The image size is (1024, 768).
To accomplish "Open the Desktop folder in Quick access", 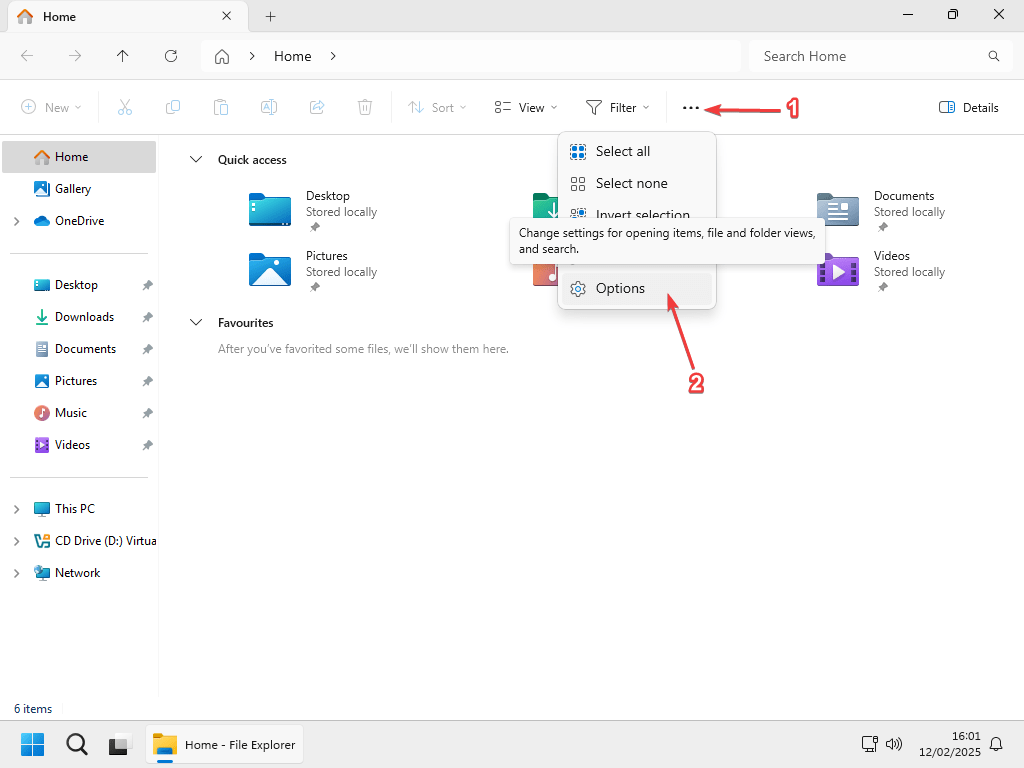I will [271, 210].
